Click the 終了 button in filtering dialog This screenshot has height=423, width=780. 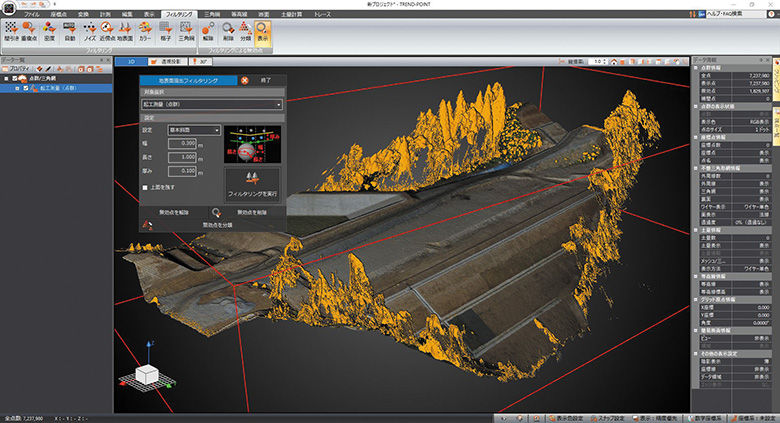(x=266, y=80)
